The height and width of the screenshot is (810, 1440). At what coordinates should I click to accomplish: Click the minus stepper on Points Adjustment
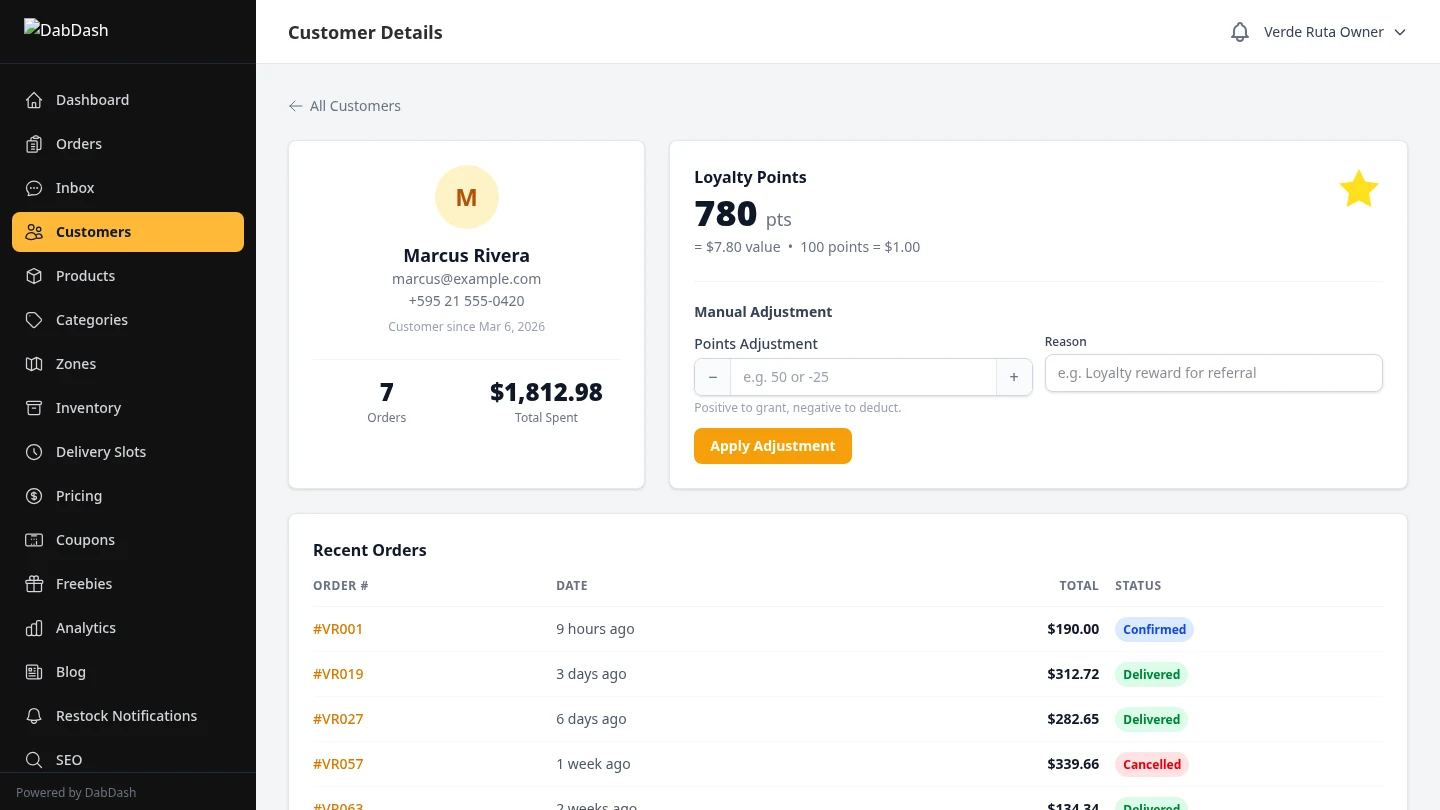coord(712,377)
